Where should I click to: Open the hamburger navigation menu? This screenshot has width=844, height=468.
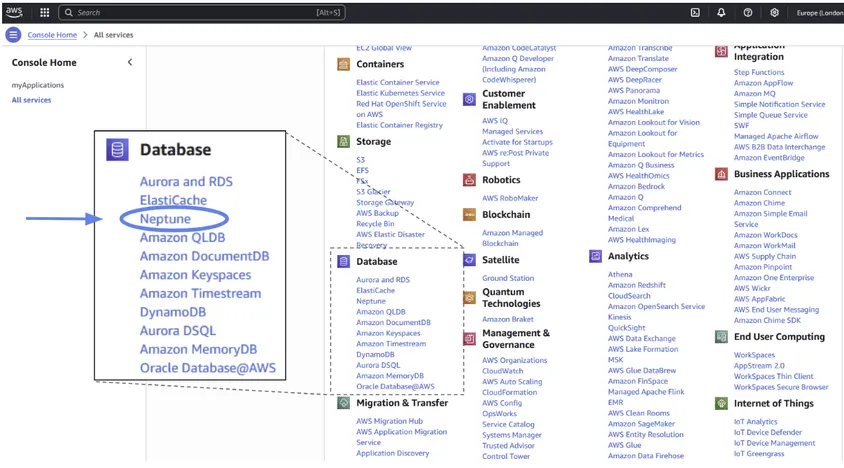[x=13, y=35]
